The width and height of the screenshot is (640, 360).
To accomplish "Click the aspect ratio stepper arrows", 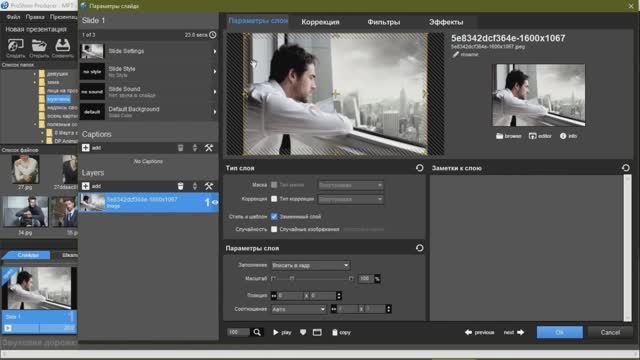I will click(x=389, y=309).
